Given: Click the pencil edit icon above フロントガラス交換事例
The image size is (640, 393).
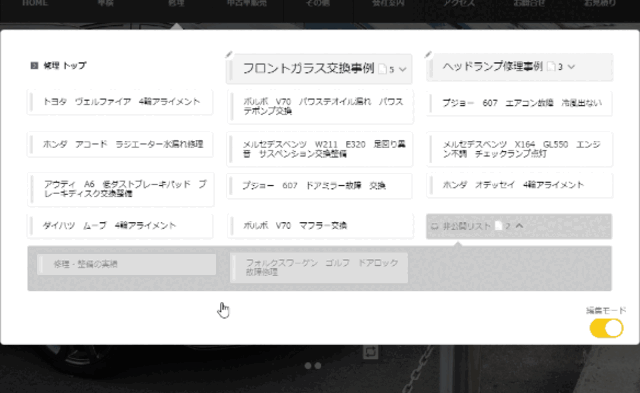Looking at the screenshot, I should coord(229,55).
